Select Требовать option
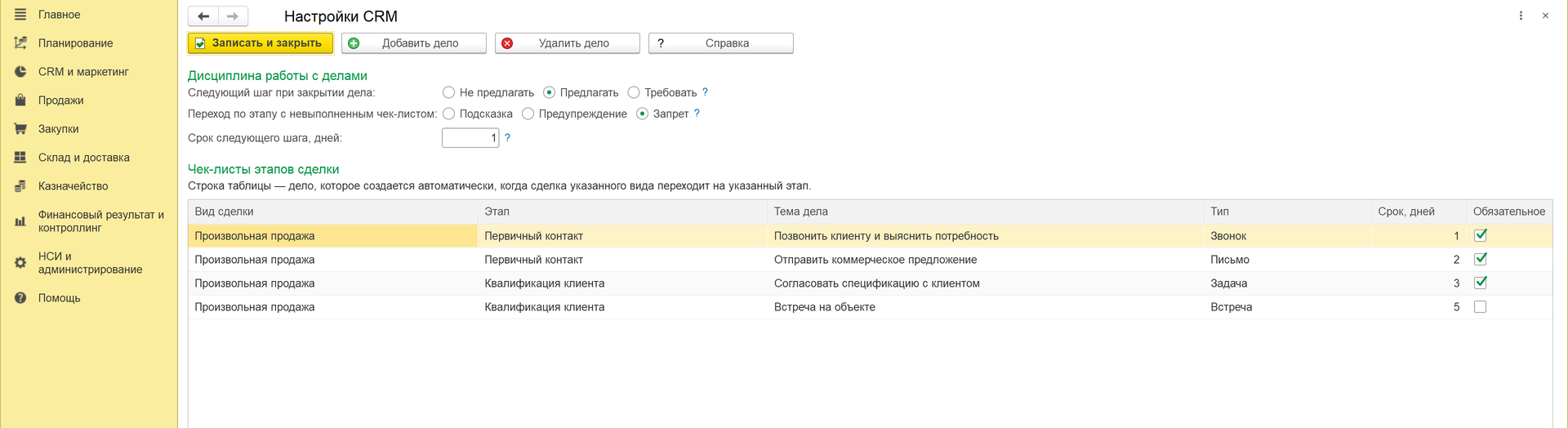The width and height of the screenshot is (1568, 428). (634, 92)
